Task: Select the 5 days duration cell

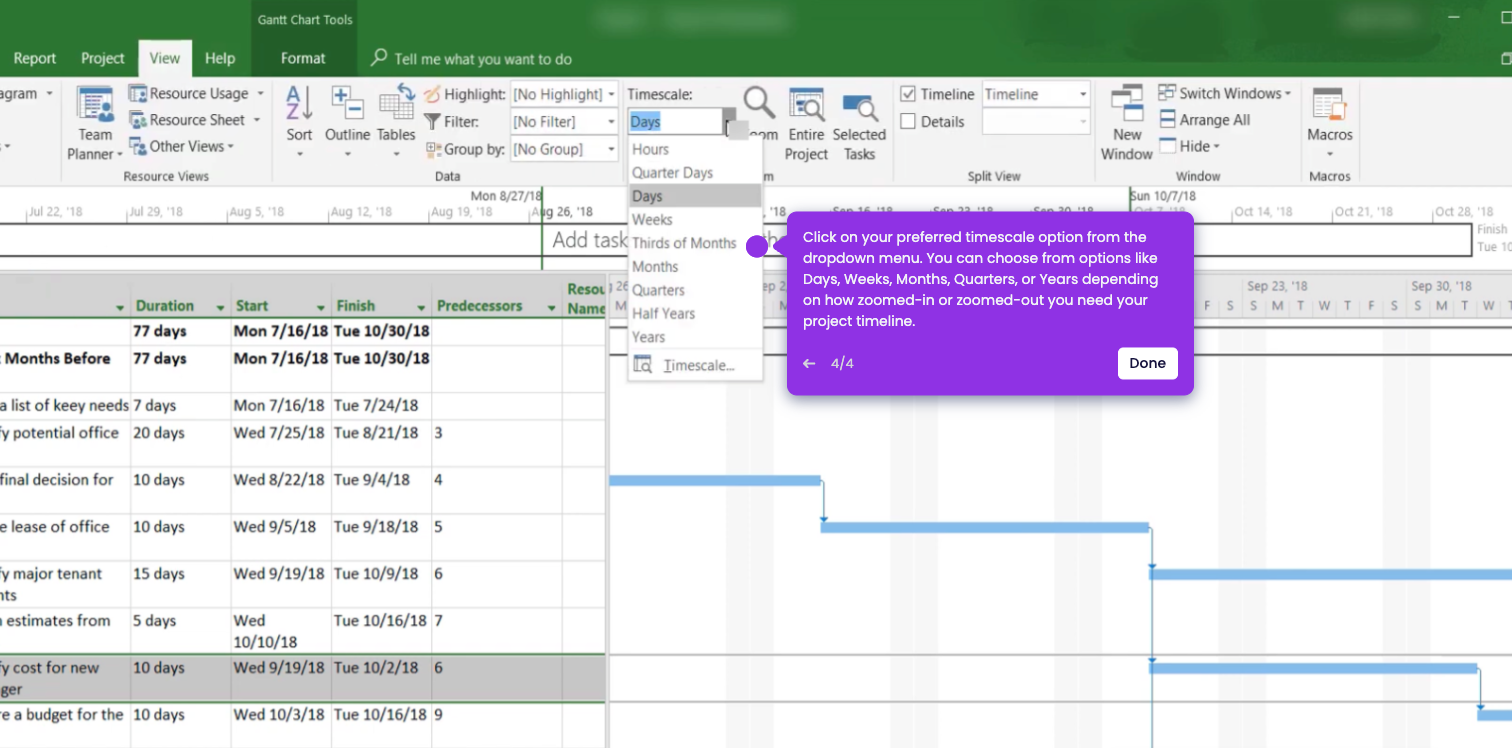Action: pyautogui.click(x=181, y=631)
